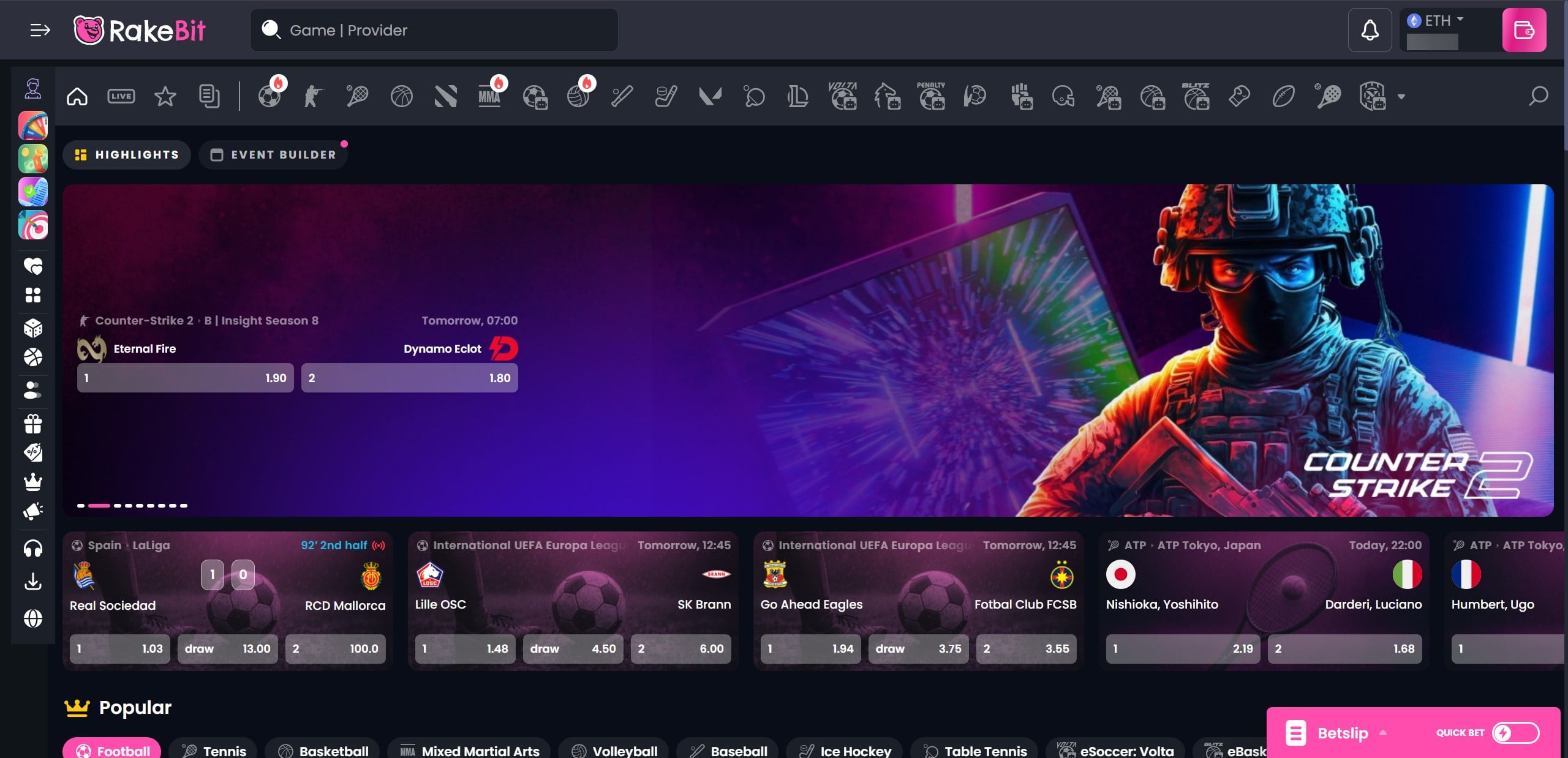The image size is (1568, 758).
Task: Open the headset support sidebar icon
Action: 33,549
